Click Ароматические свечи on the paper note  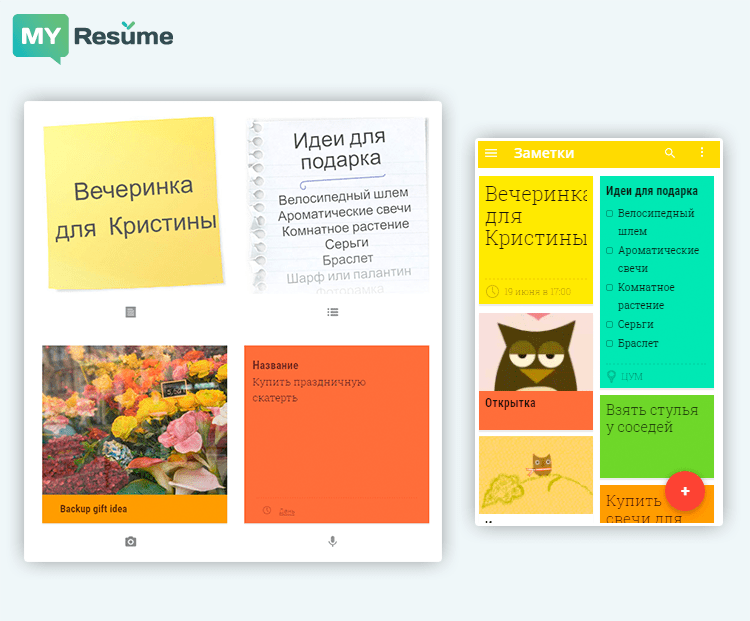click(x=344, y=212)
